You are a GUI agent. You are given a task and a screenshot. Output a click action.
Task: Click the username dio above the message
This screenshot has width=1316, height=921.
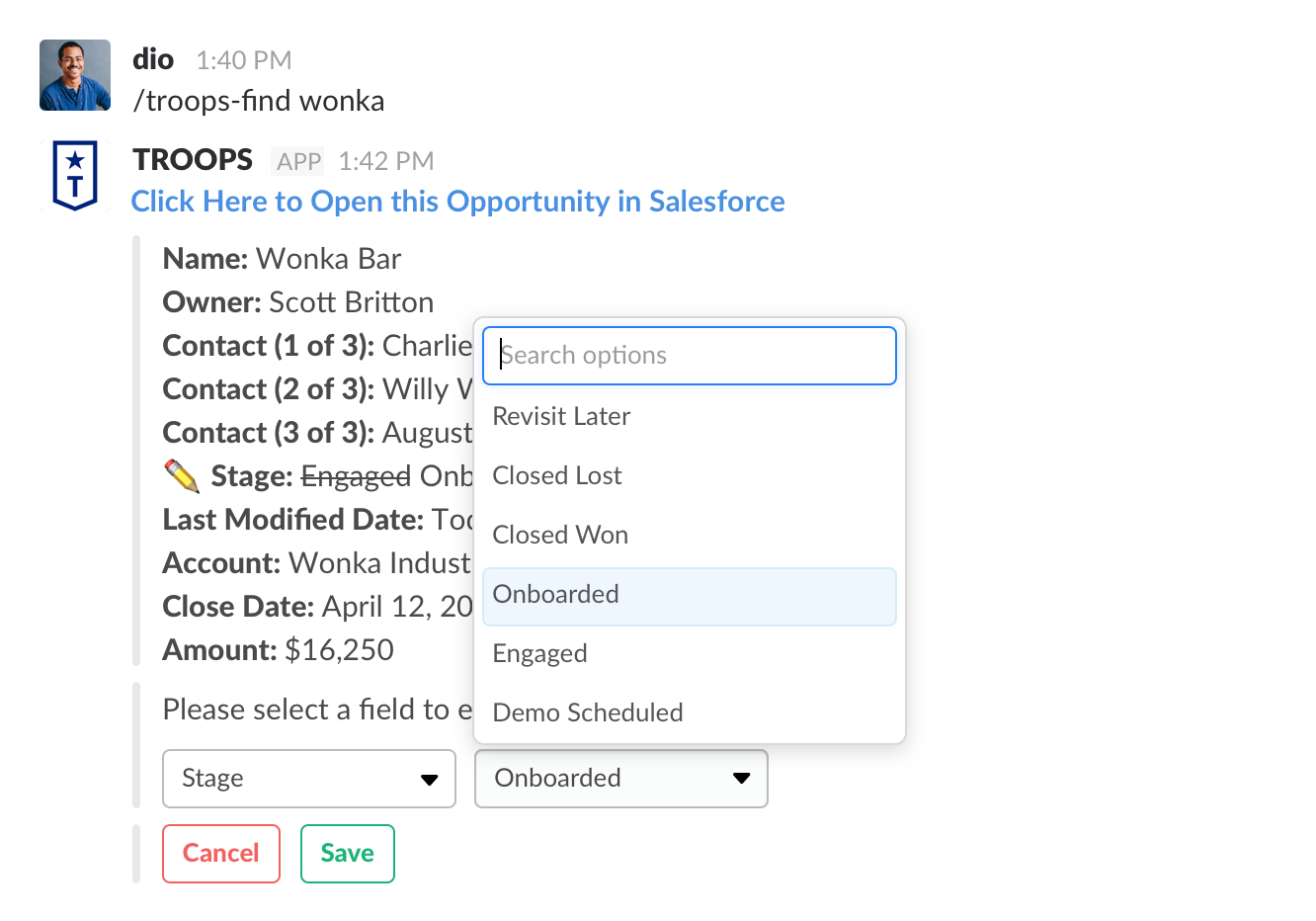153,59
